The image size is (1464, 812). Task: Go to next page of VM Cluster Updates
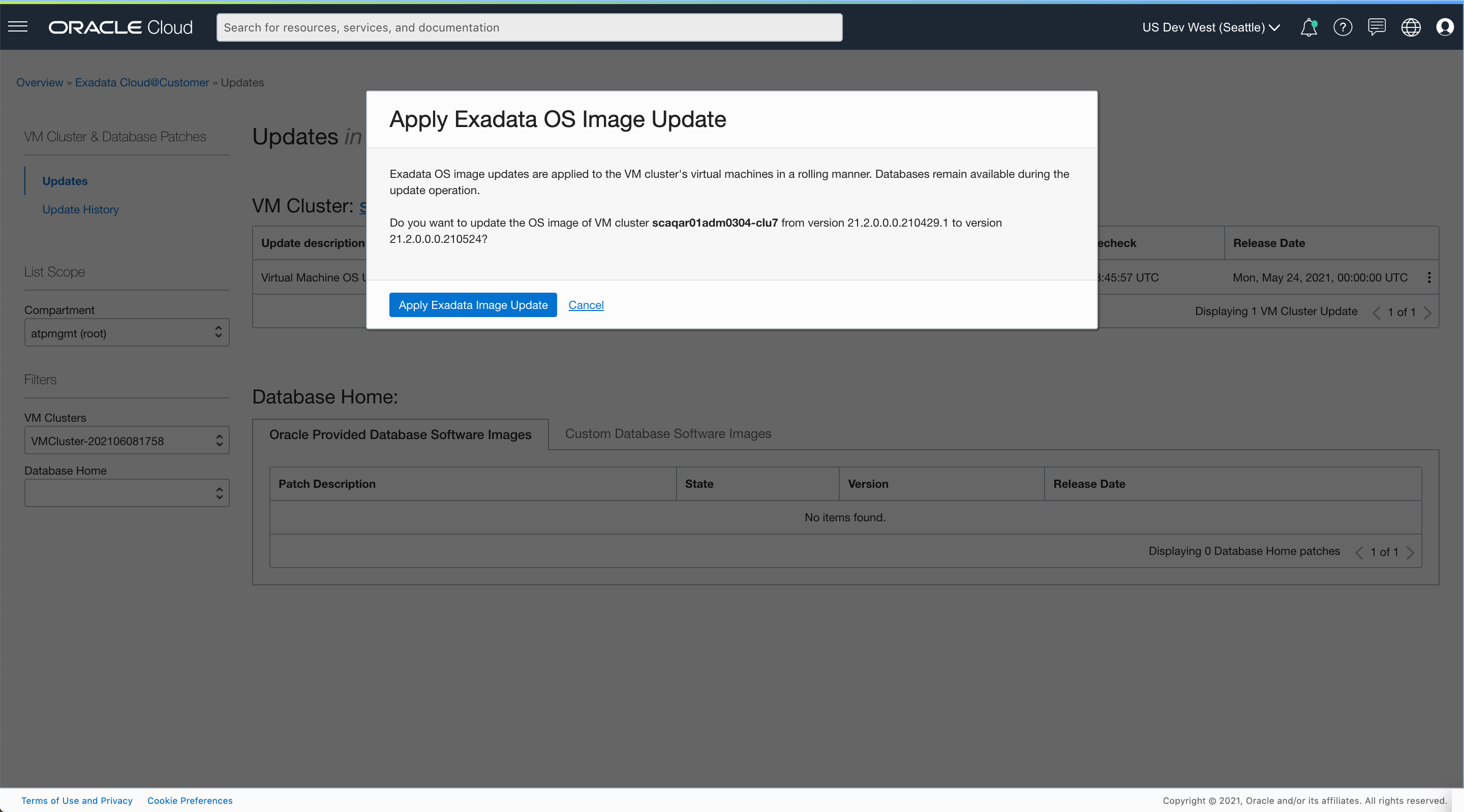click(x=1427, y=312)
